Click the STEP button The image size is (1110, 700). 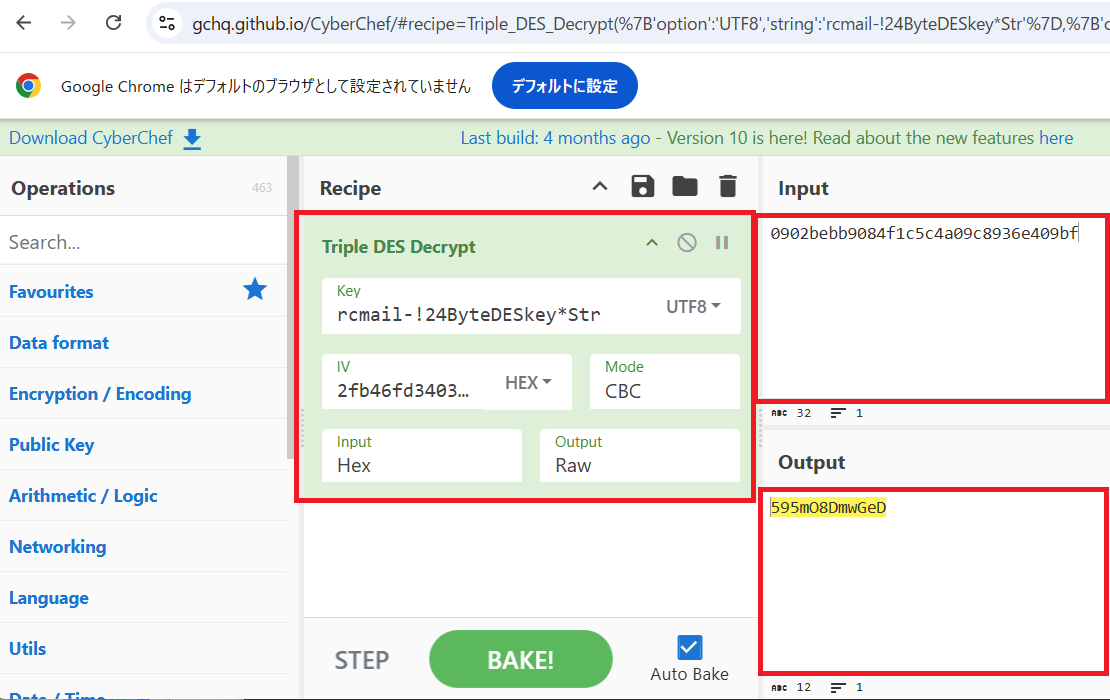361,660
